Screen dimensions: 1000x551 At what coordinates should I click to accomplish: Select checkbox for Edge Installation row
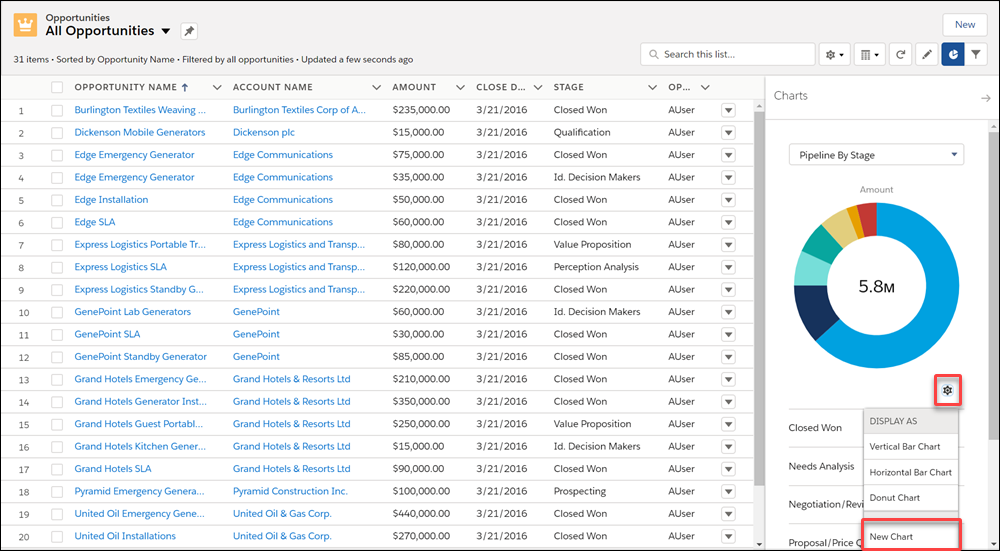click(x=57, y=200)
